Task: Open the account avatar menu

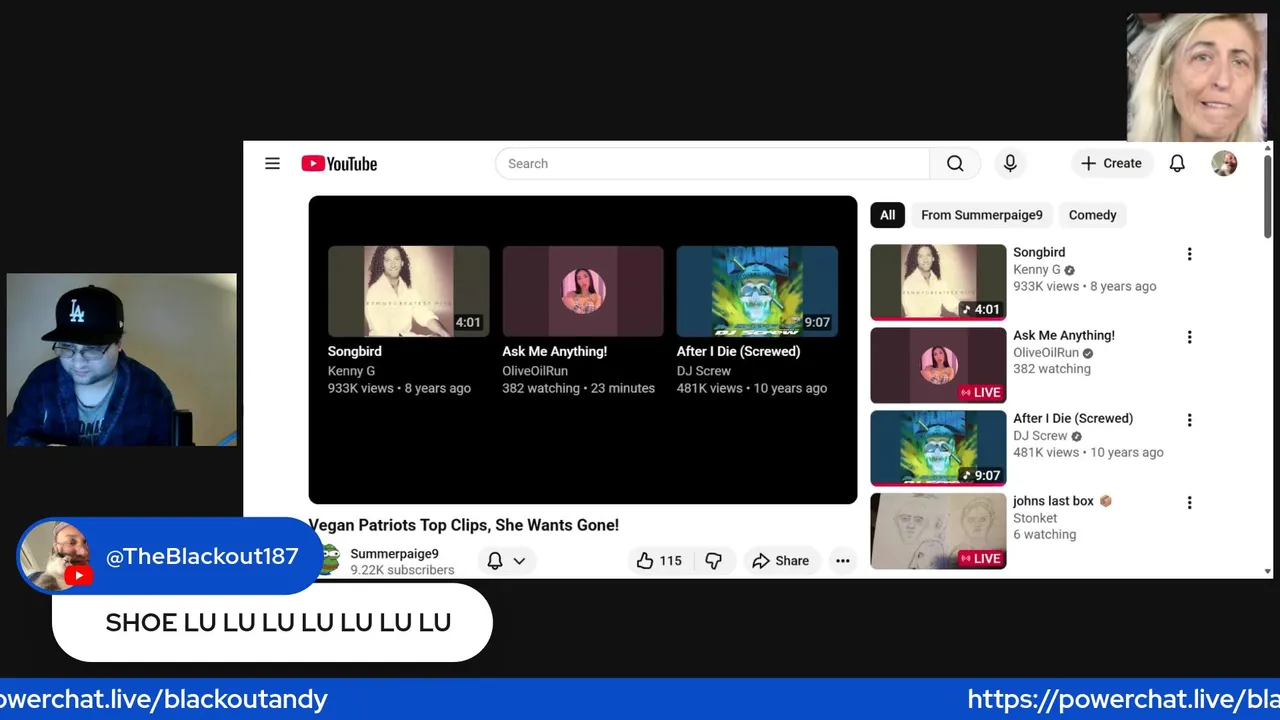Action: click(1224, 164)
